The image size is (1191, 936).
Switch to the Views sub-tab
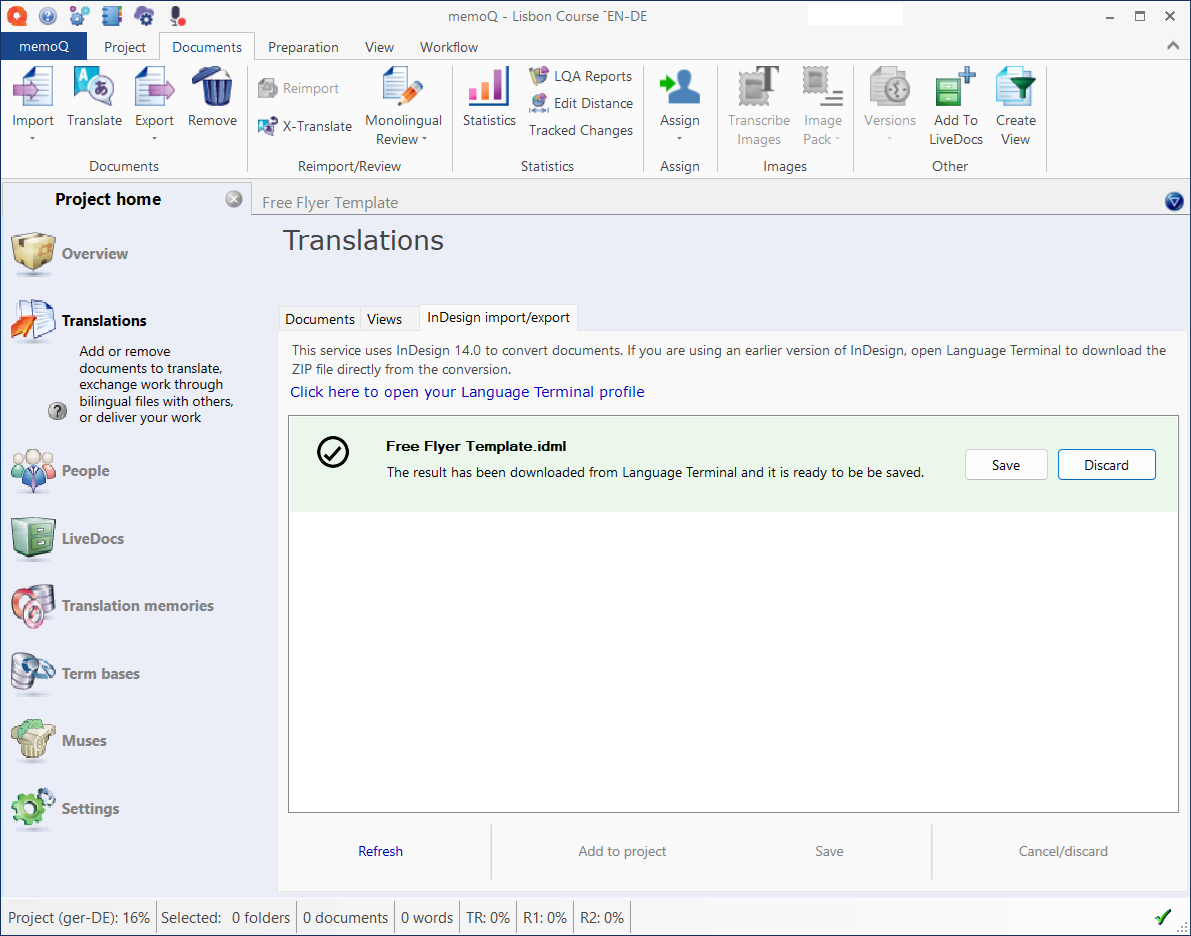[x=384, y=319]
